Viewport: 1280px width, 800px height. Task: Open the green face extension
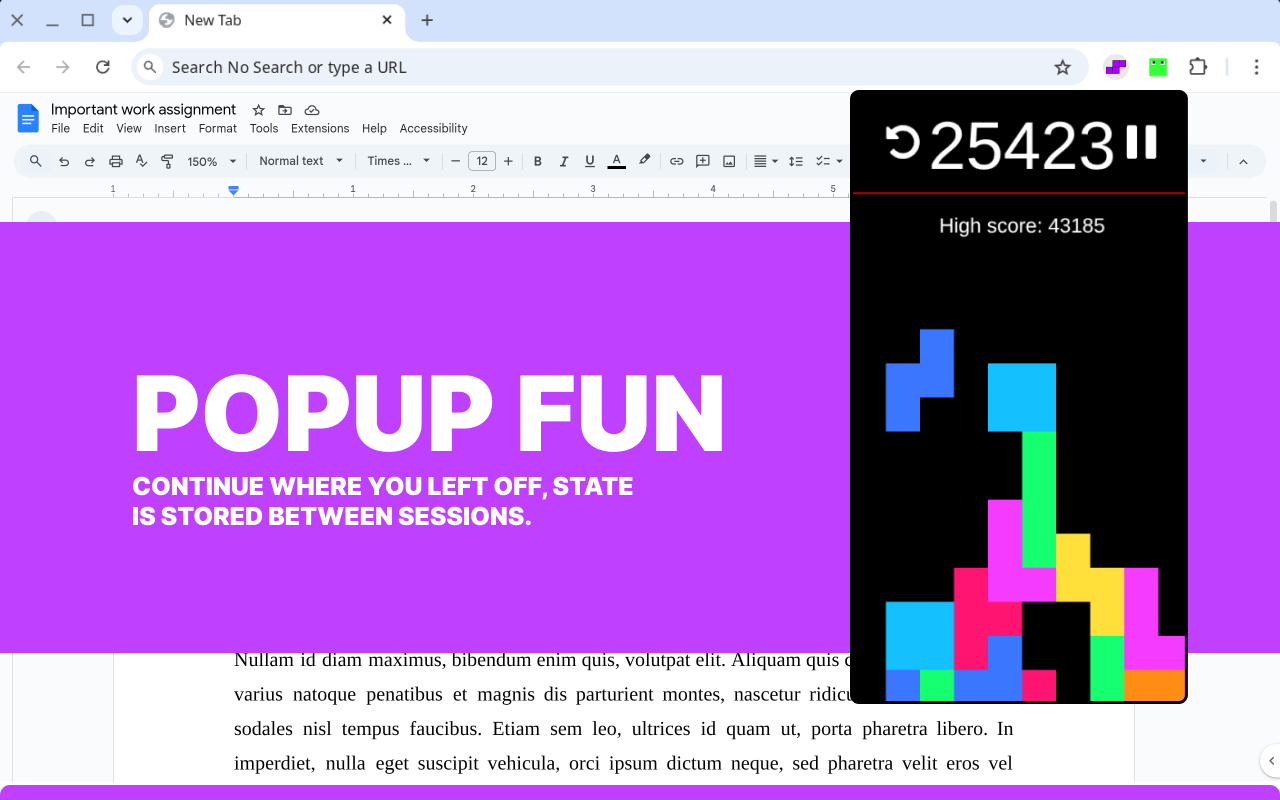pyautogui.click(x=1158, y=67)
